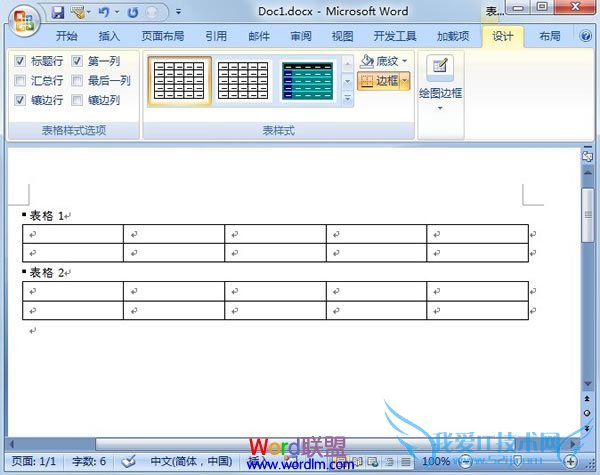Enable the 汇总行 total row checkbox
Image resolution: width=600 pixels, height=475 pixels.
[x=20, y=81]
